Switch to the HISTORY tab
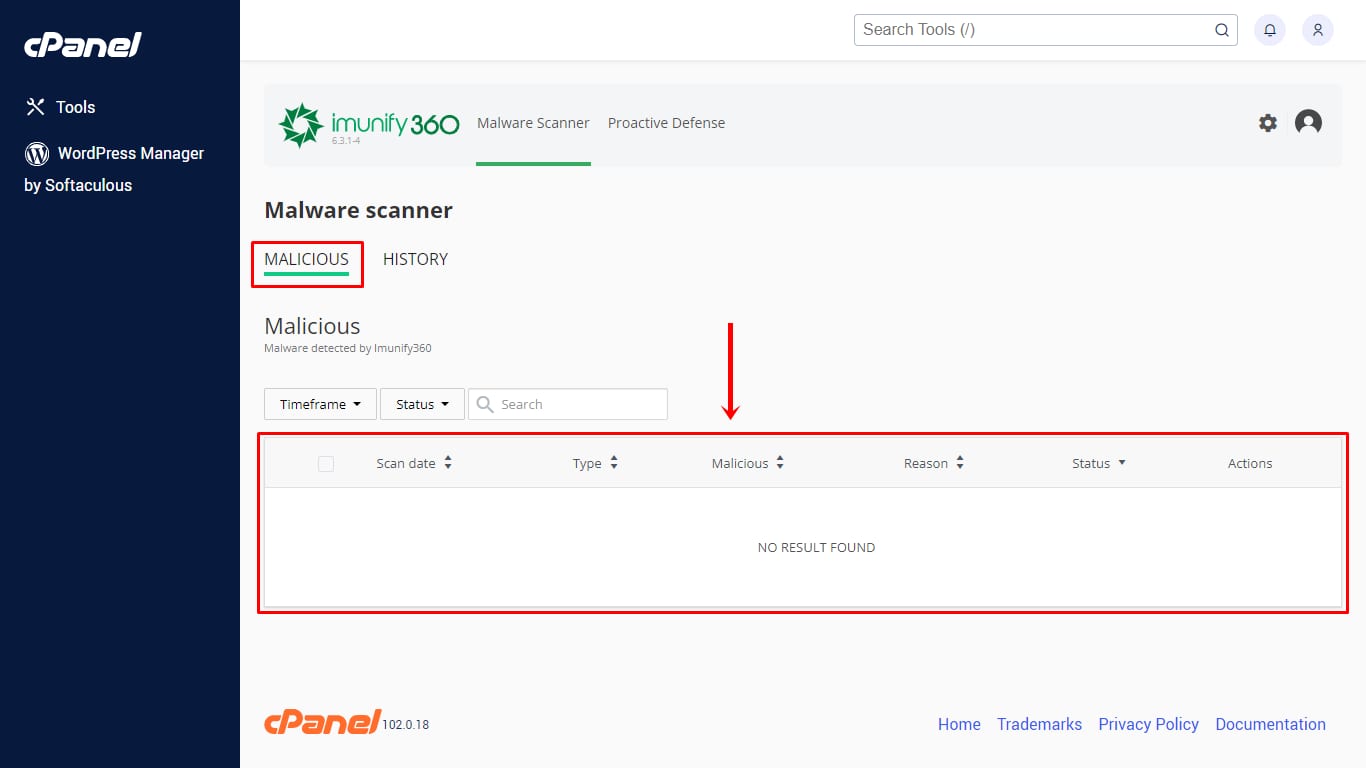This screenshot has width=1366, height=768. click(x=415, y=259)
